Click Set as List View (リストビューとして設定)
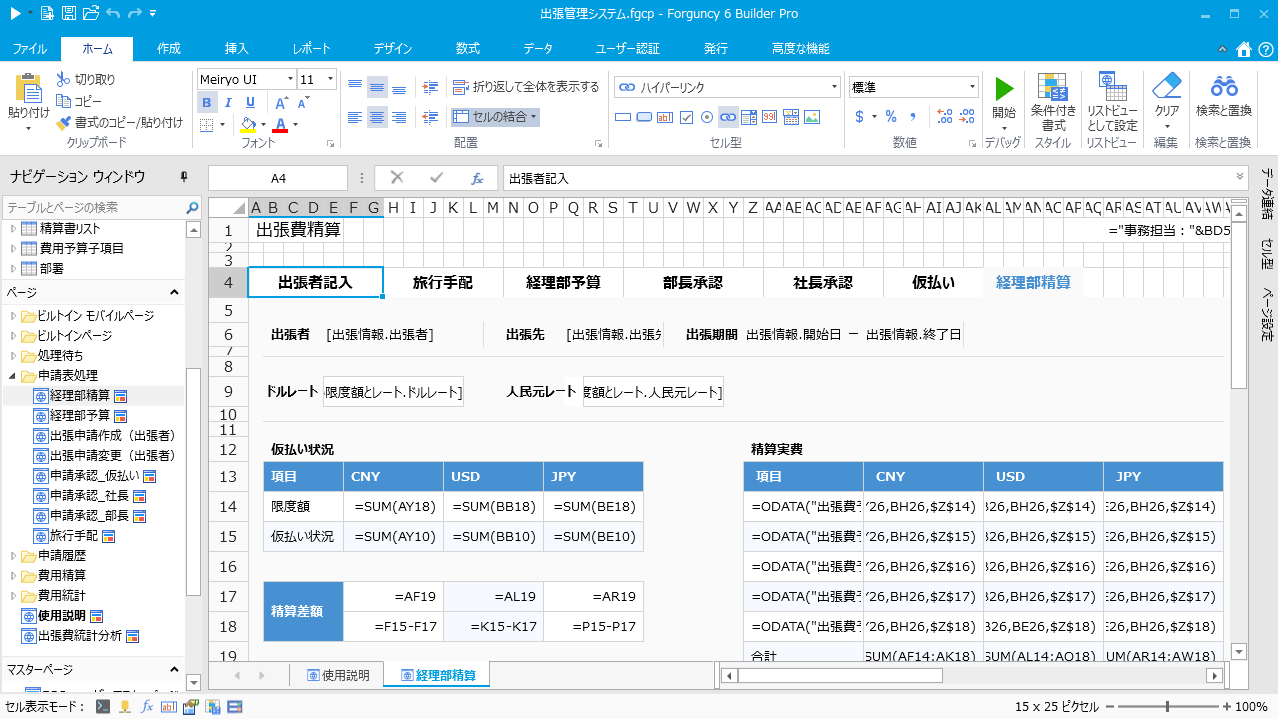The height and width of the screenshot is (719, 1278). click(1112, 101)
